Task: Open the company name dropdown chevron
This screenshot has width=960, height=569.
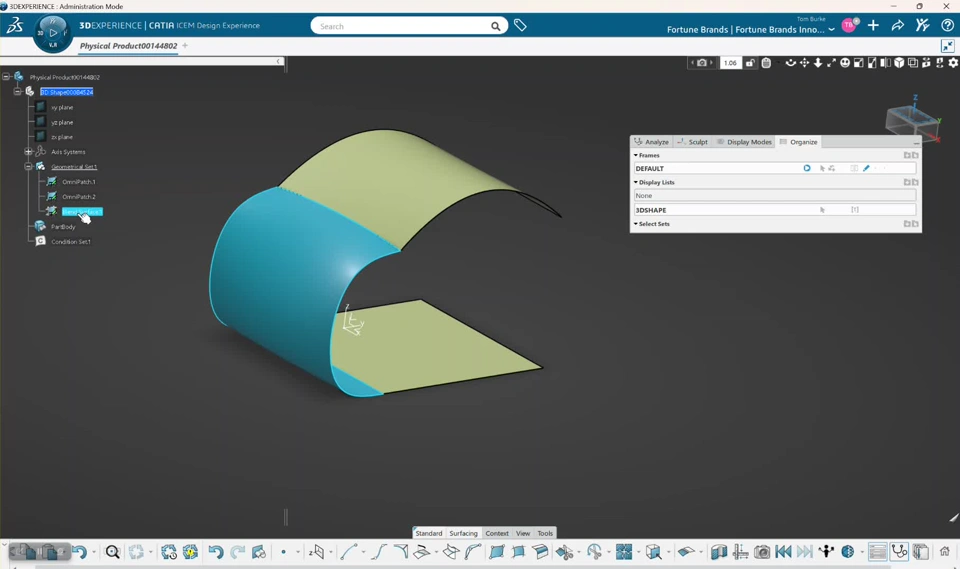Action: point(831,30)
